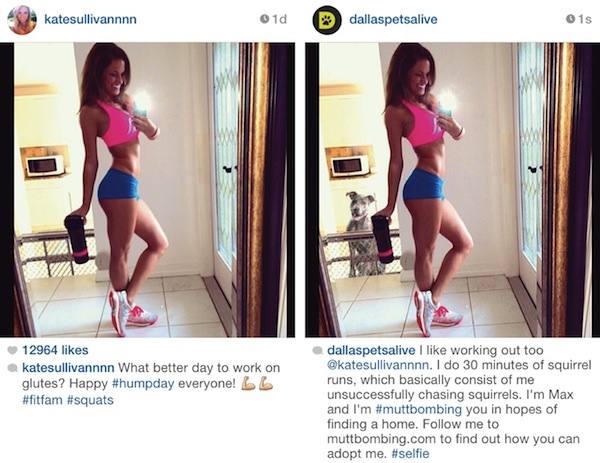
Task: Click dallaspetsalive name starting the right caption
Action: pos(371,350)
